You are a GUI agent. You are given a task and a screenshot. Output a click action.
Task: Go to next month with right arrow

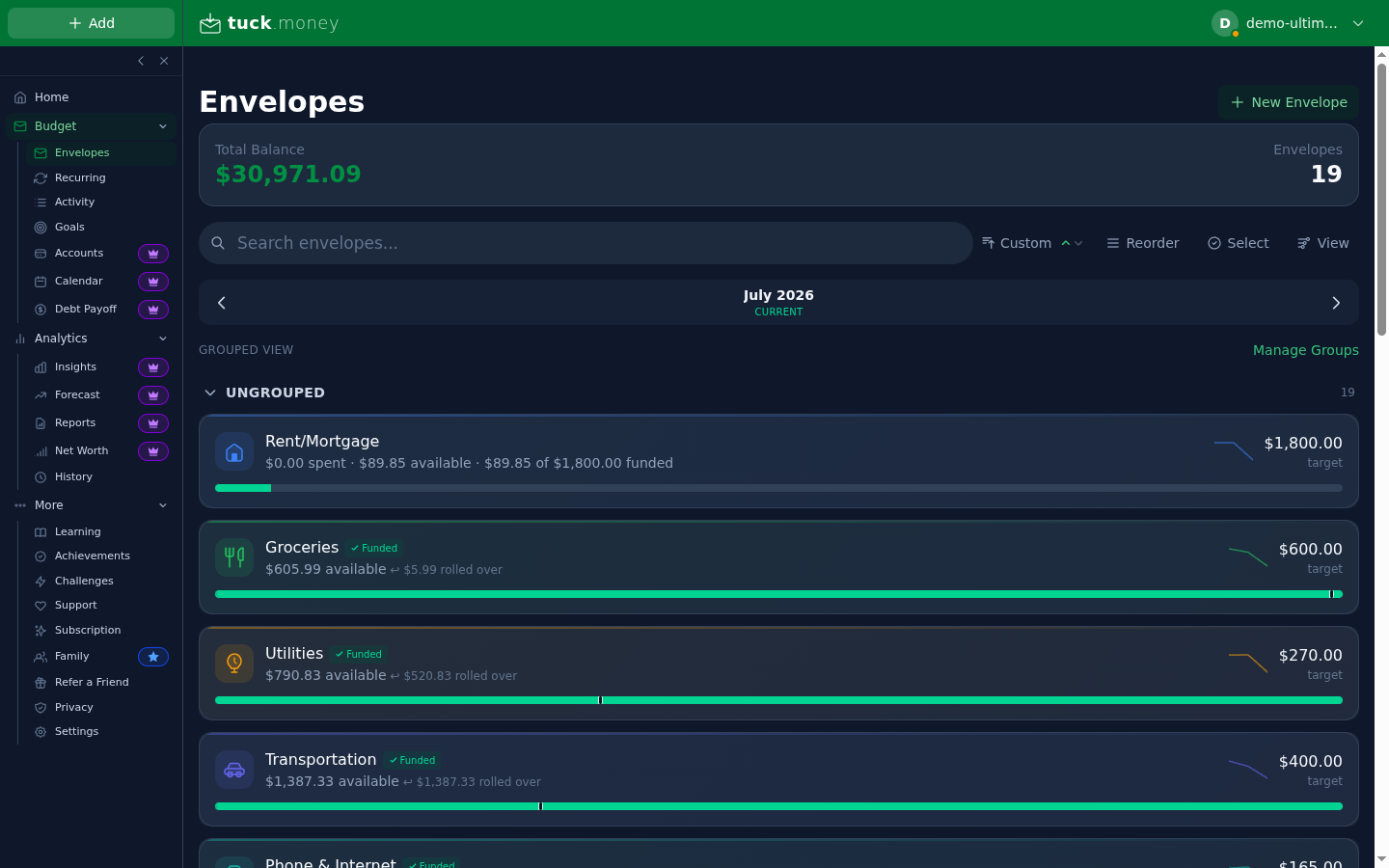click(x=1336, y=303)
